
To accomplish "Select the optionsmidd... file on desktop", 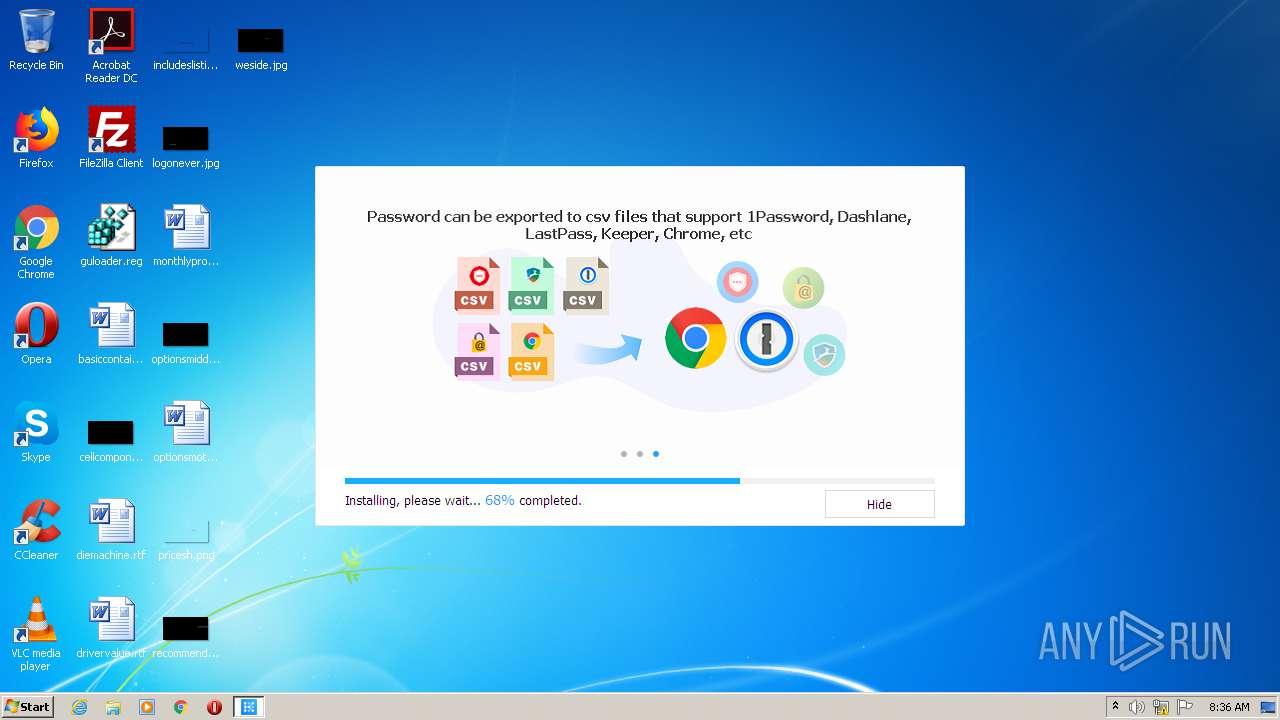I will (186, 342).
